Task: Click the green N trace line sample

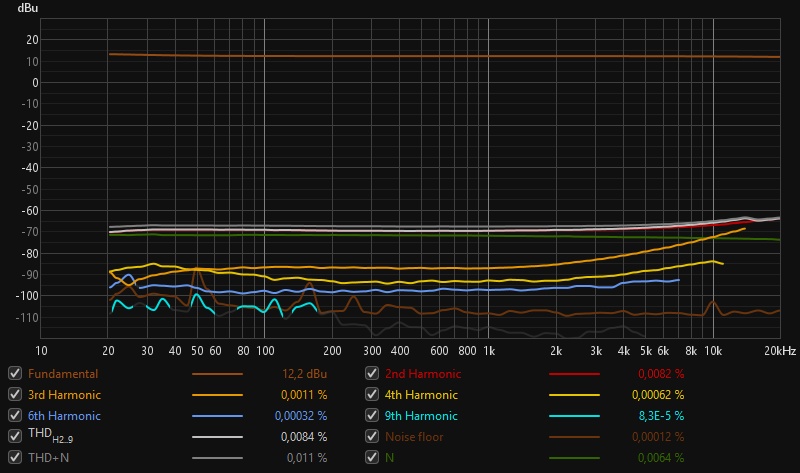Action: pos(574,458)
